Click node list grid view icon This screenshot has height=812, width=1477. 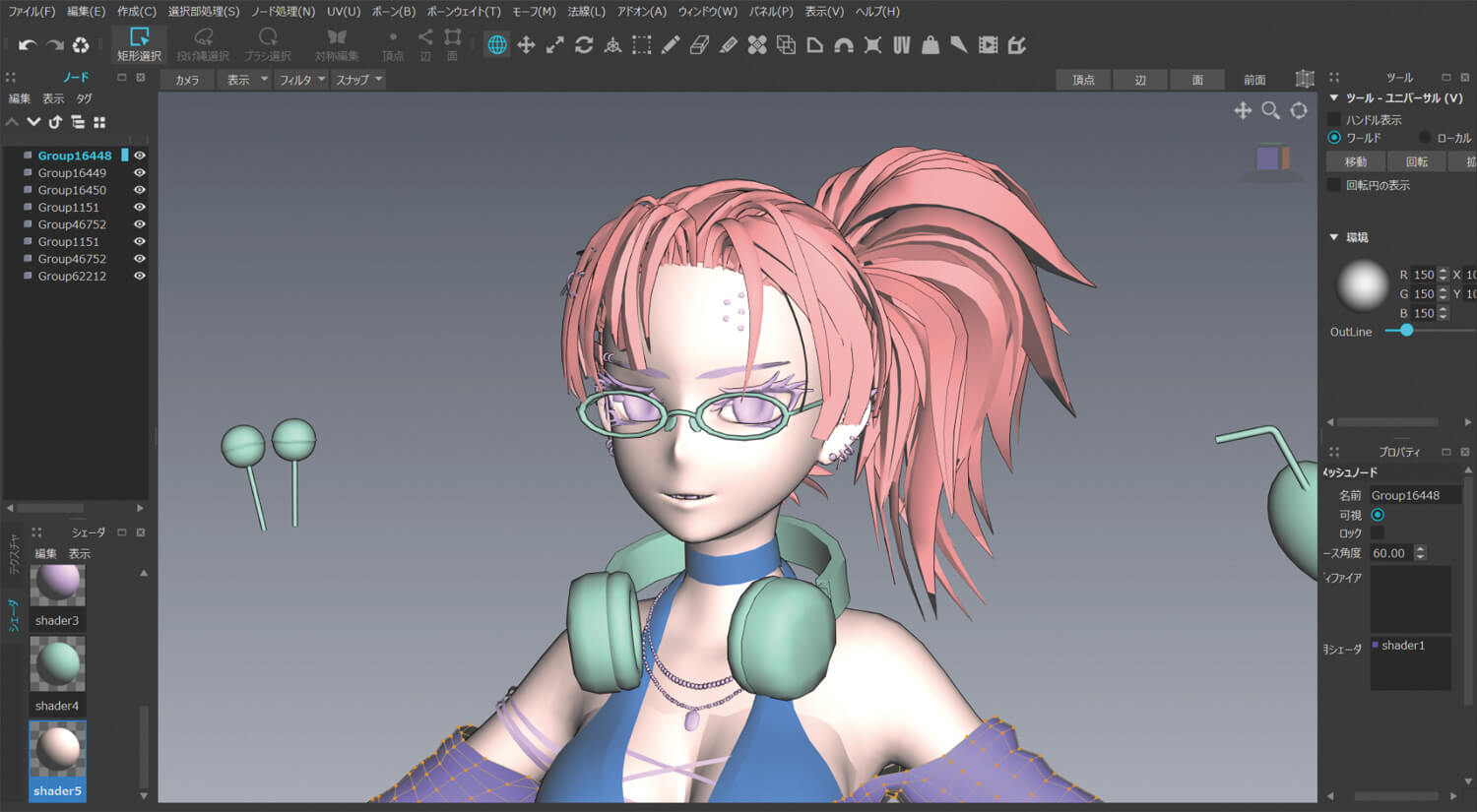coord(99,122)
